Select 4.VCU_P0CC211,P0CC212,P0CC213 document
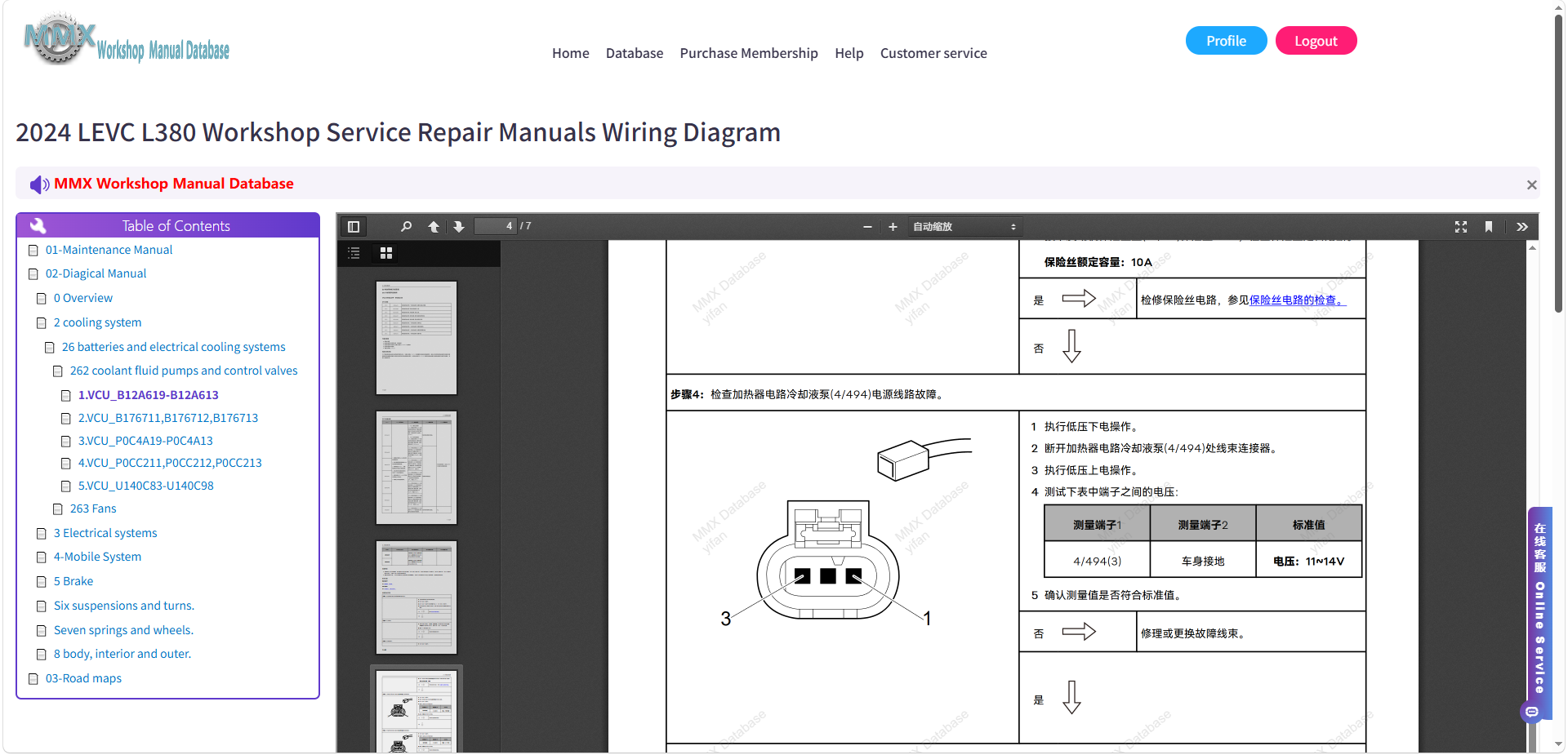The height and width of the screenshot is (755, 1568). point(170,463)
